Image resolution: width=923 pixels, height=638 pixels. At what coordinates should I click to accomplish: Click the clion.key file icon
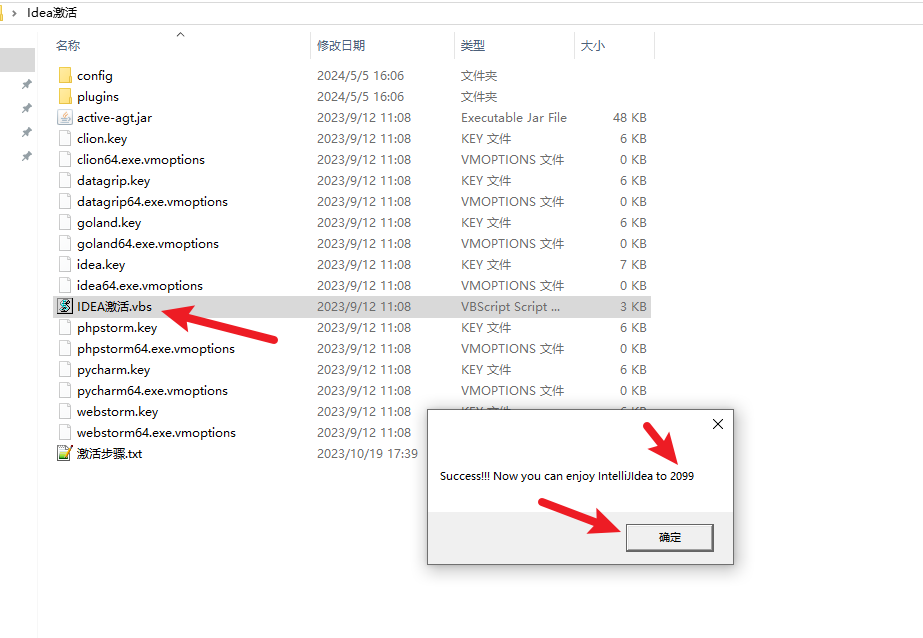pos(65,138)
